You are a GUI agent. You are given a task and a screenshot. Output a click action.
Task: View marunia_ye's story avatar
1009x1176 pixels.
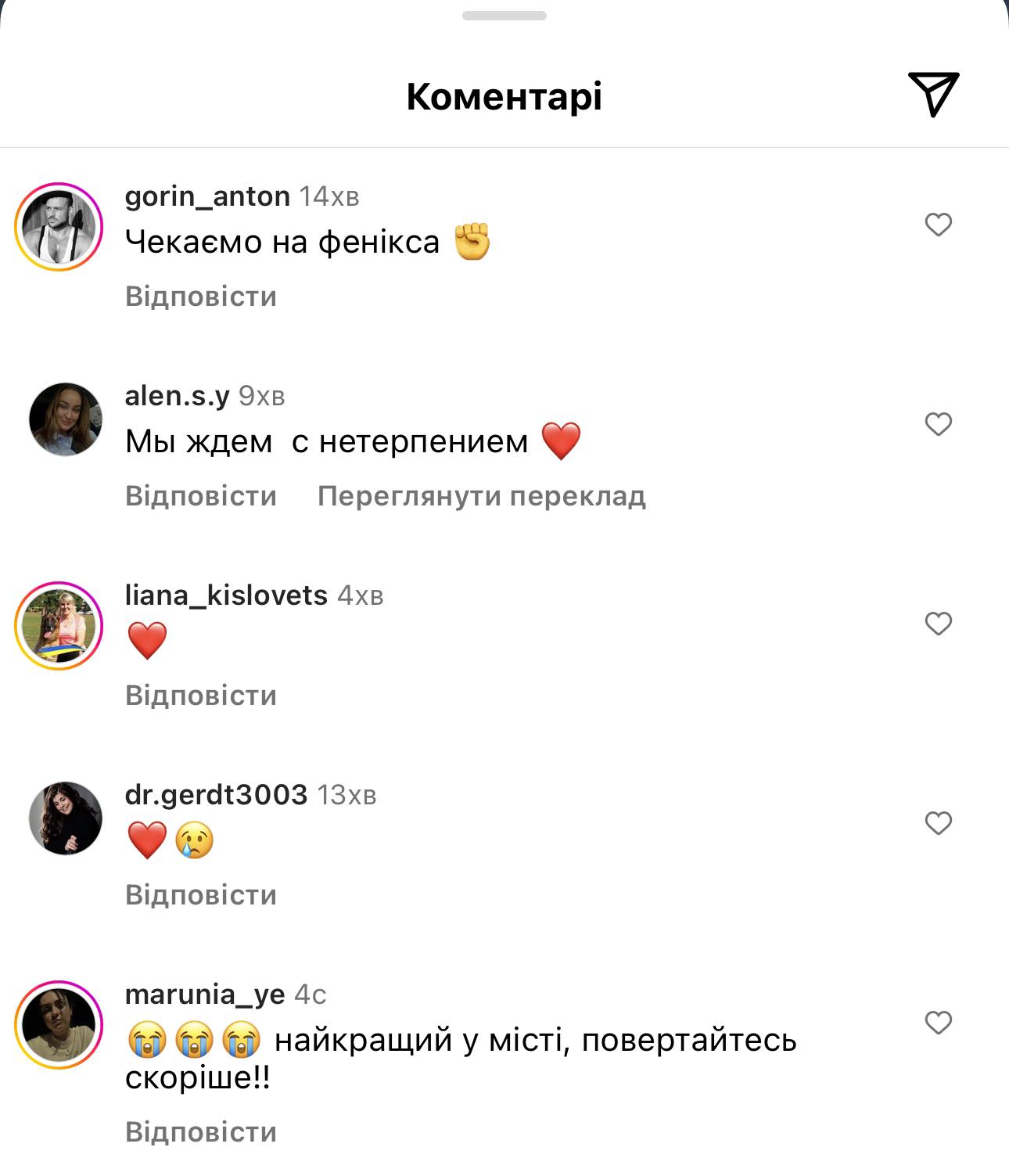59,1025
